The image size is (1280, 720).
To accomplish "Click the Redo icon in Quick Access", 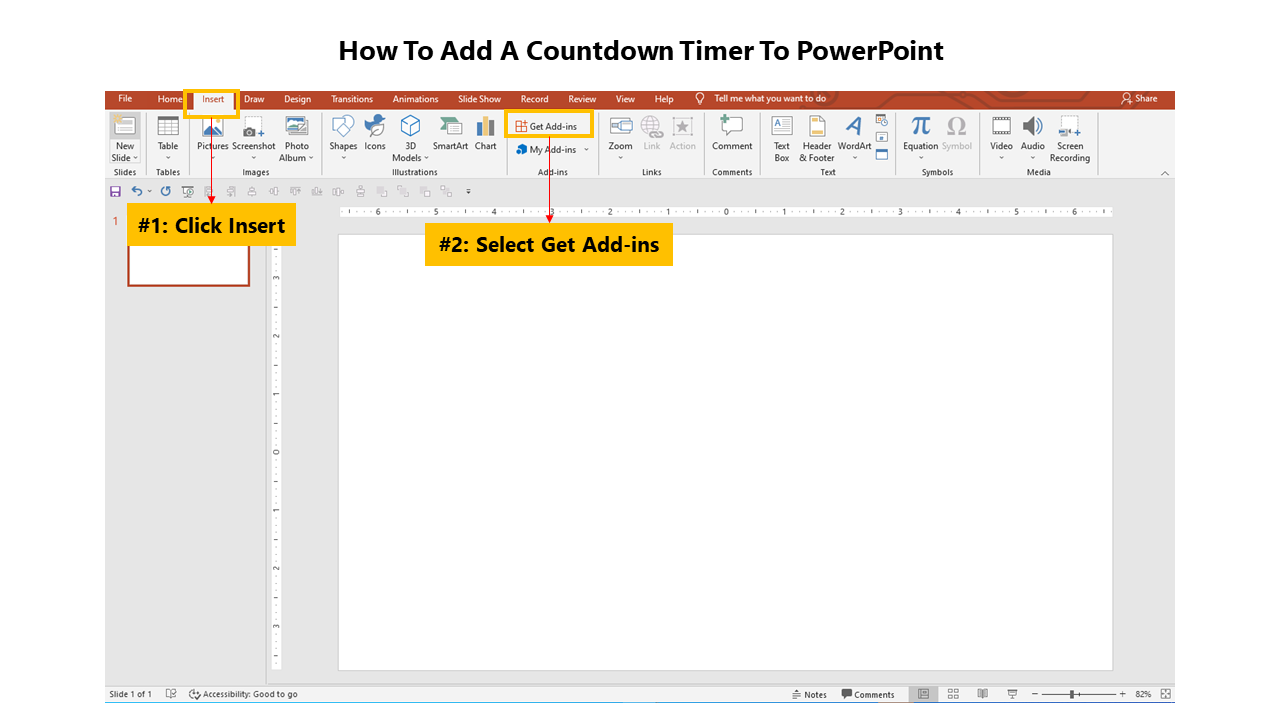I will [165, 191].
